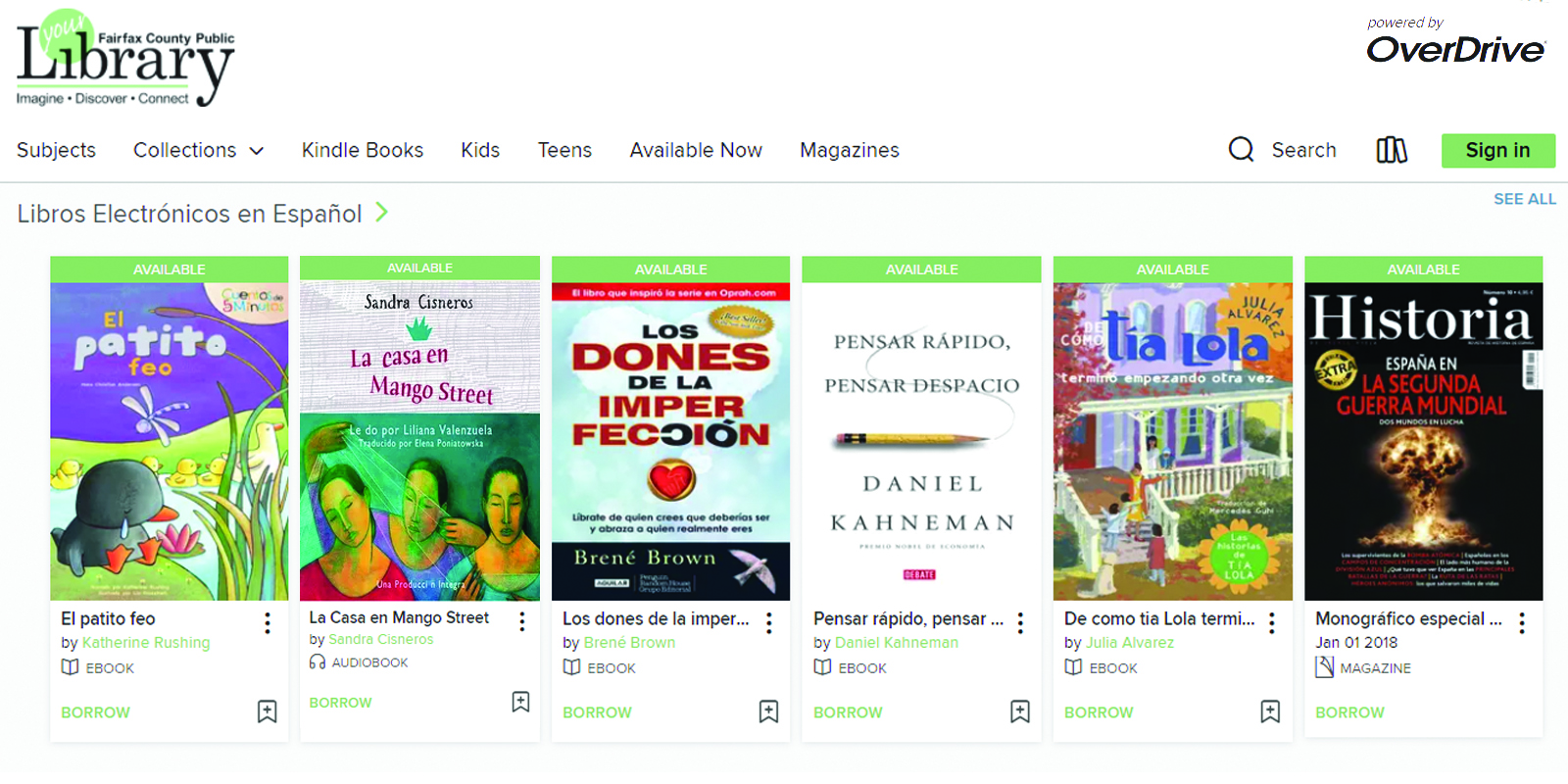Screen dimensions: 1568x784
Task: Open the tía Lola book cover
Action: pyautogui.click(x=1173, y=441)
